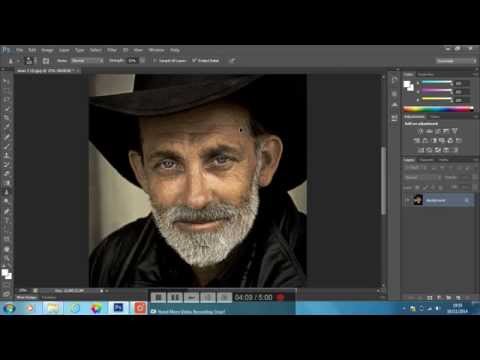Add a Hue/Saturation adjustment

pos(417,141)
